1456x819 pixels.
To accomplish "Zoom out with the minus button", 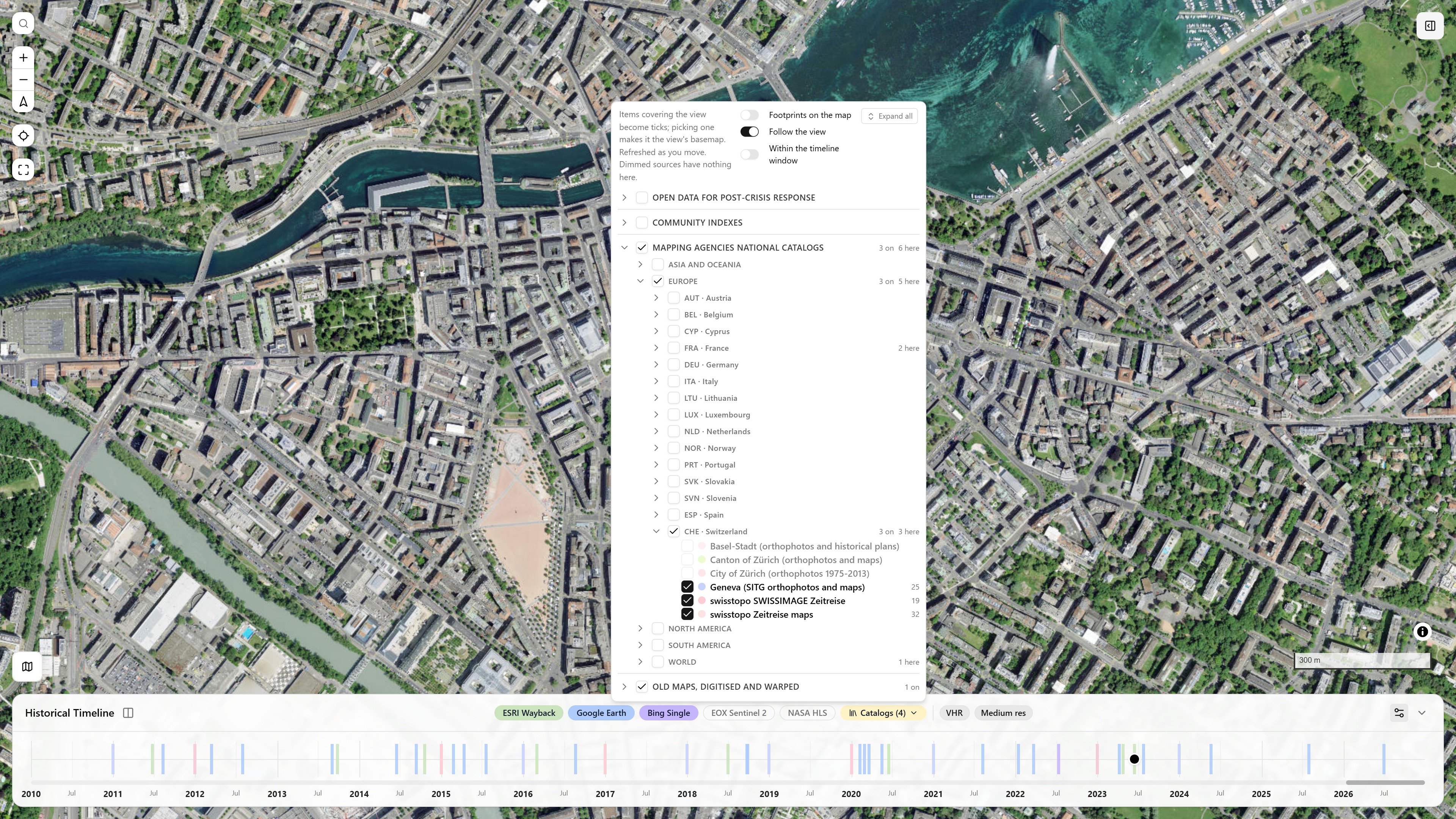I will (23, 80).
